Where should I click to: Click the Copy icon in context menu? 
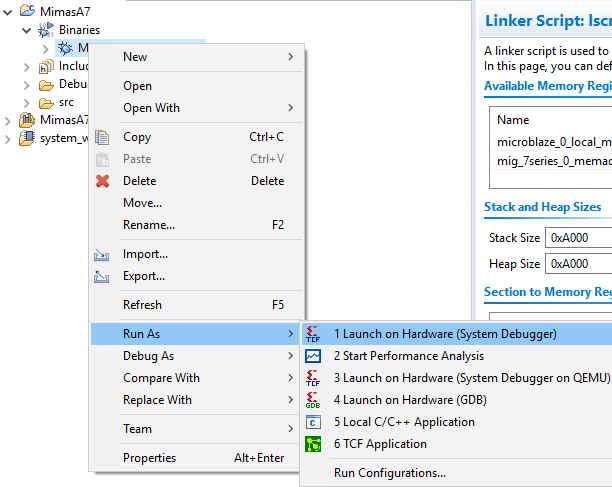[x=102, y=137]
